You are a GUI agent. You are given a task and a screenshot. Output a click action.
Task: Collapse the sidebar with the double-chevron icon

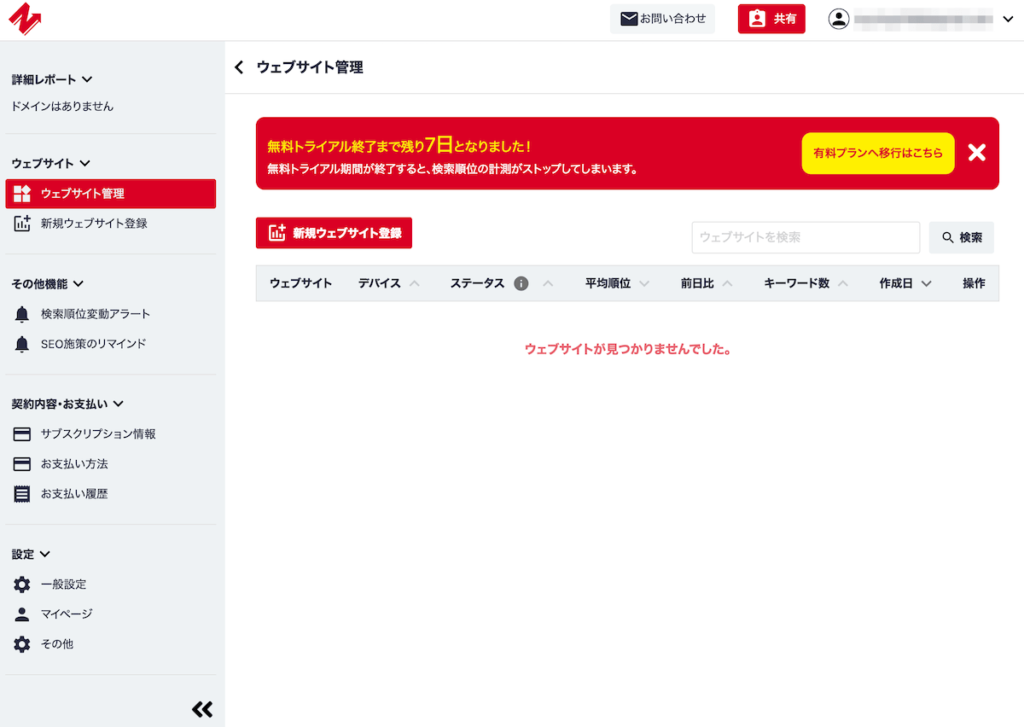[x=202, y=709]
